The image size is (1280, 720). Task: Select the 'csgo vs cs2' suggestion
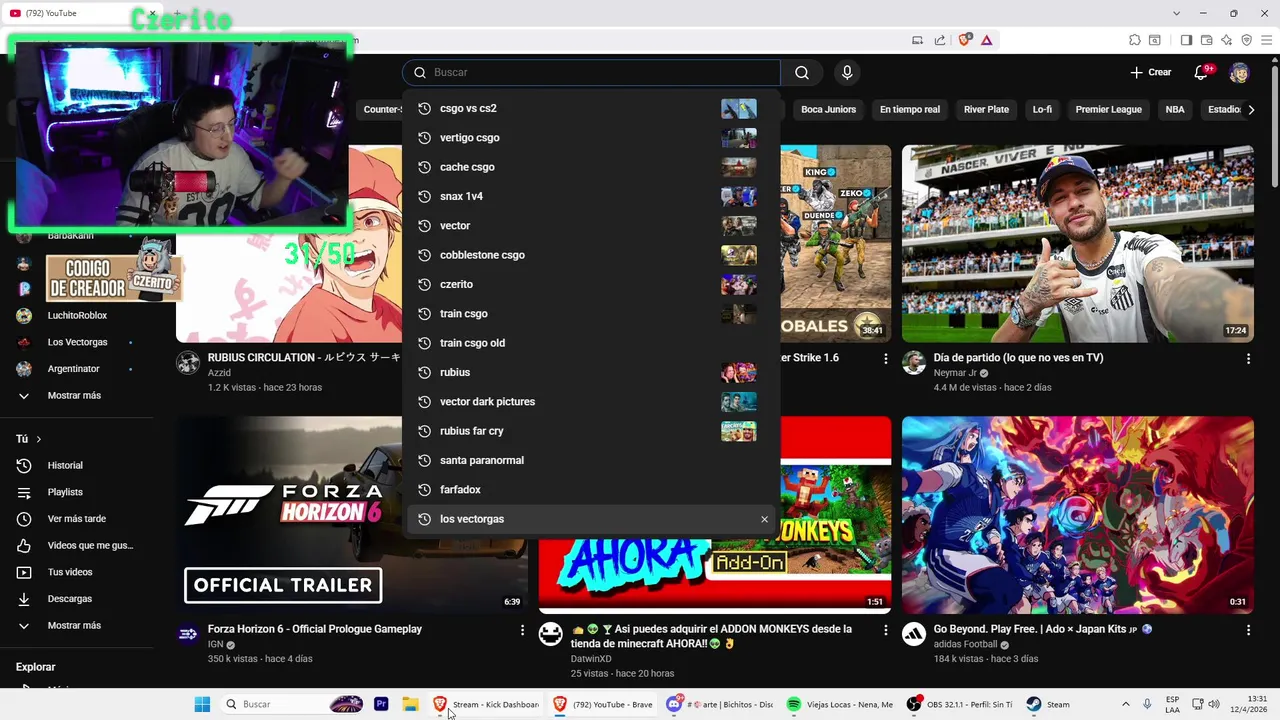click(x=591, y=108)
